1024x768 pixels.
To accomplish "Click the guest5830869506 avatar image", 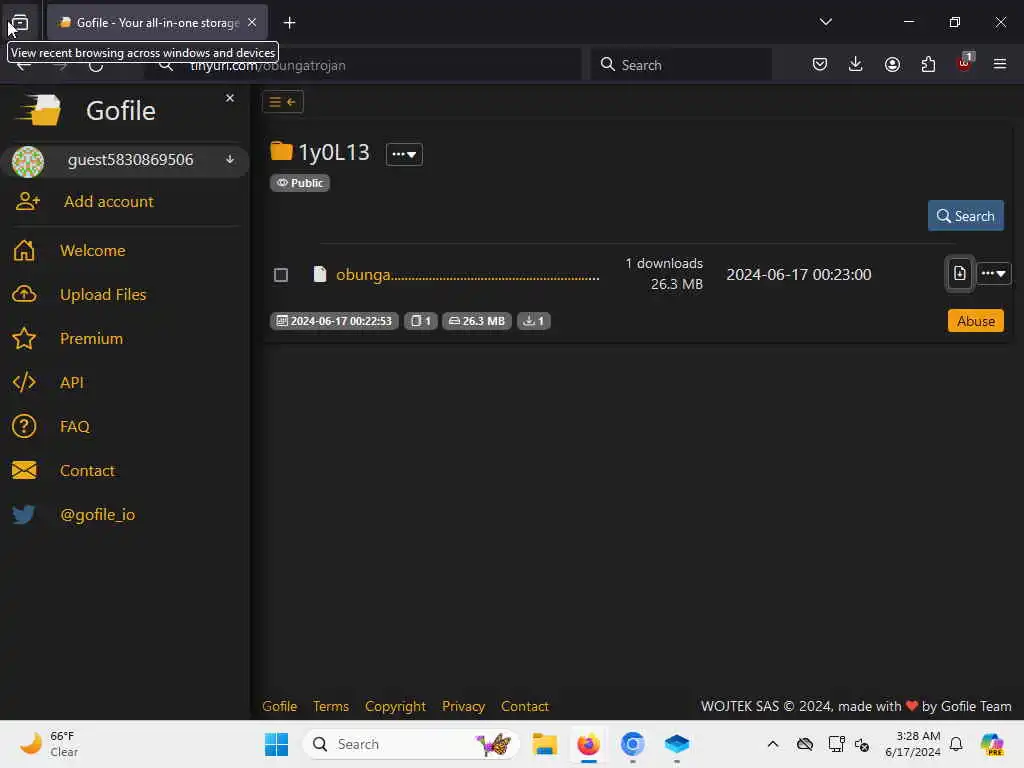I will [28, 161].
